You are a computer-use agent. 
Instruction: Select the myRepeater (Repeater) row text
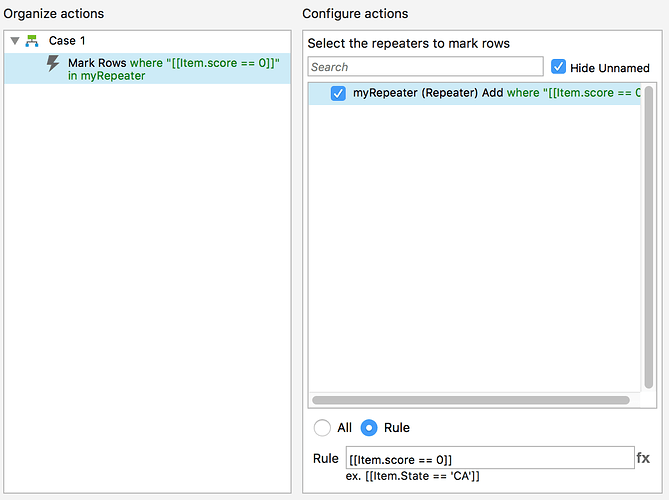(429, 93)
